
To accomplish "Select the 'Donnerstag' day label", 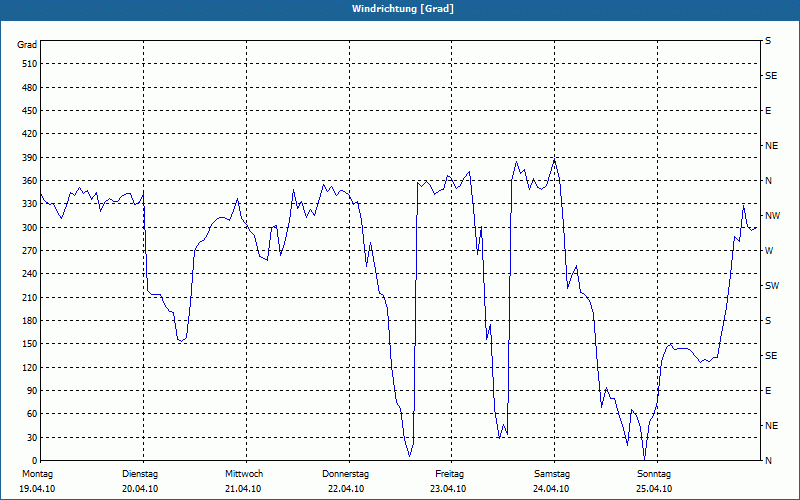I will pos(345,474).
